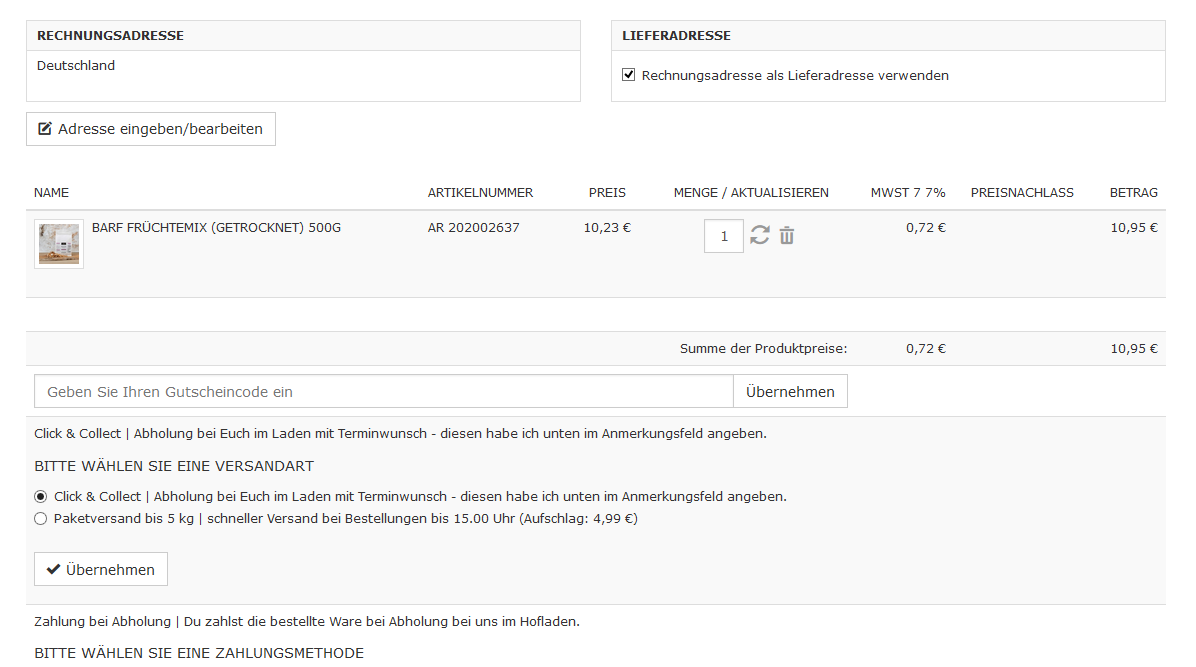1196x667 pixels.
Task: Click the RECHNUNGSADRESSE panel header
Action: [110, 36]
